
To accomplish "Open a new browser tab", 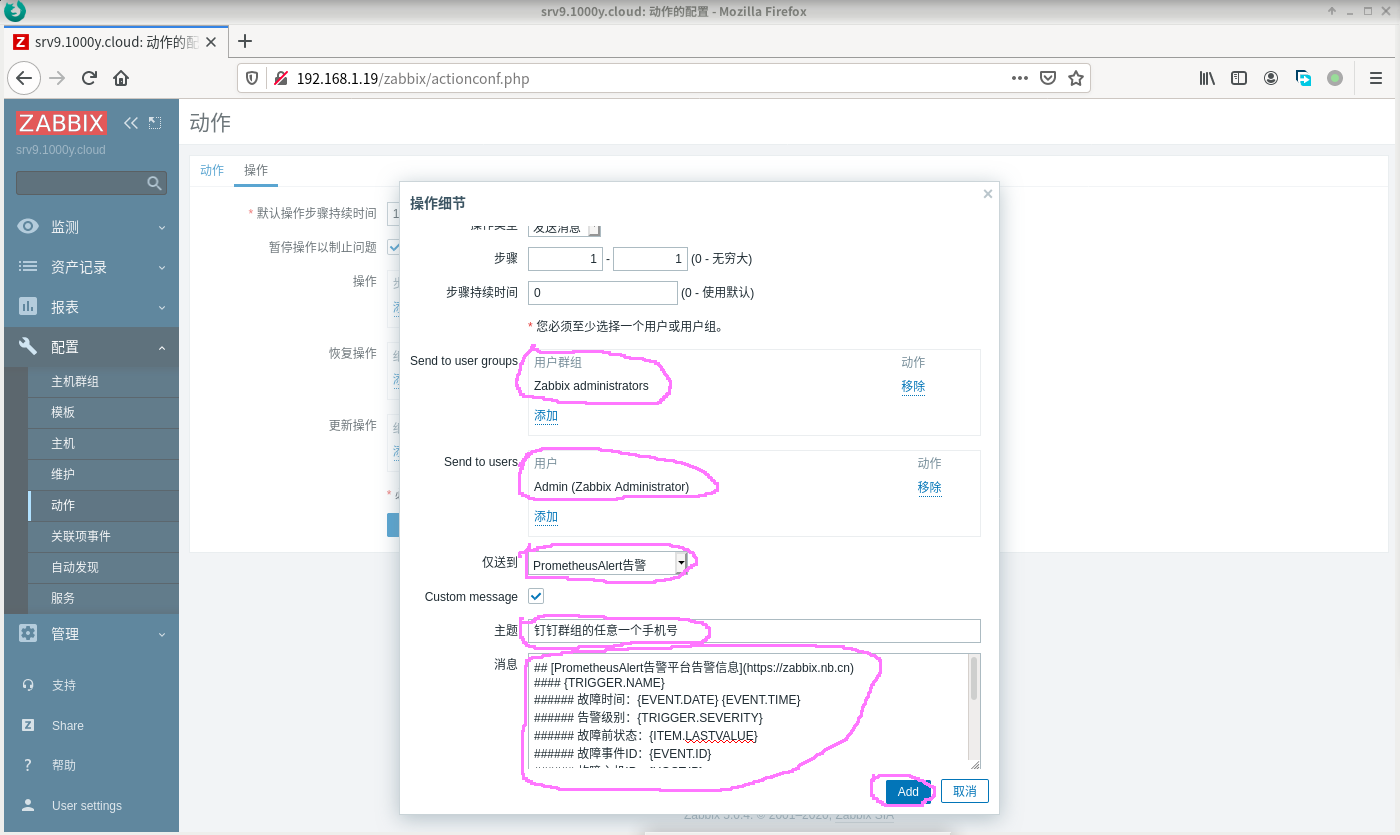I will coord(244,41).
